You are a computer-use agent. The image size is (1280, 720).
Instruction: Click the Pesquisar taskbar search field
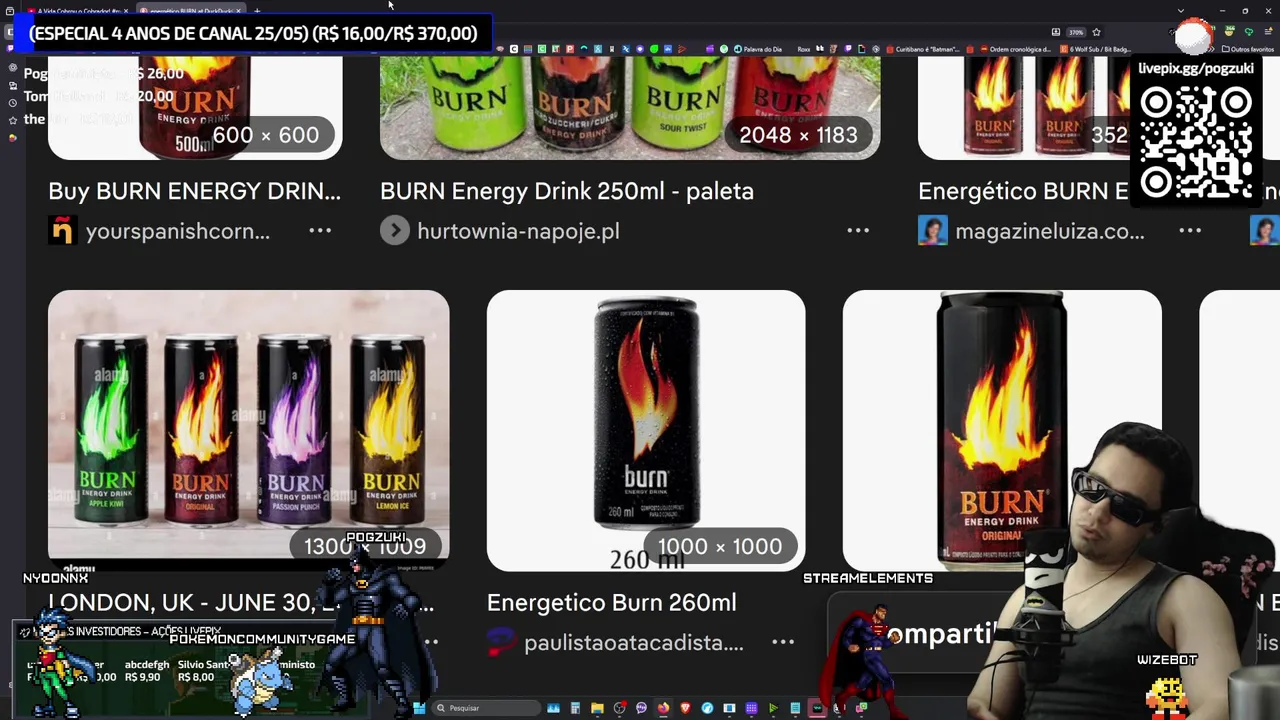point(486,708)
